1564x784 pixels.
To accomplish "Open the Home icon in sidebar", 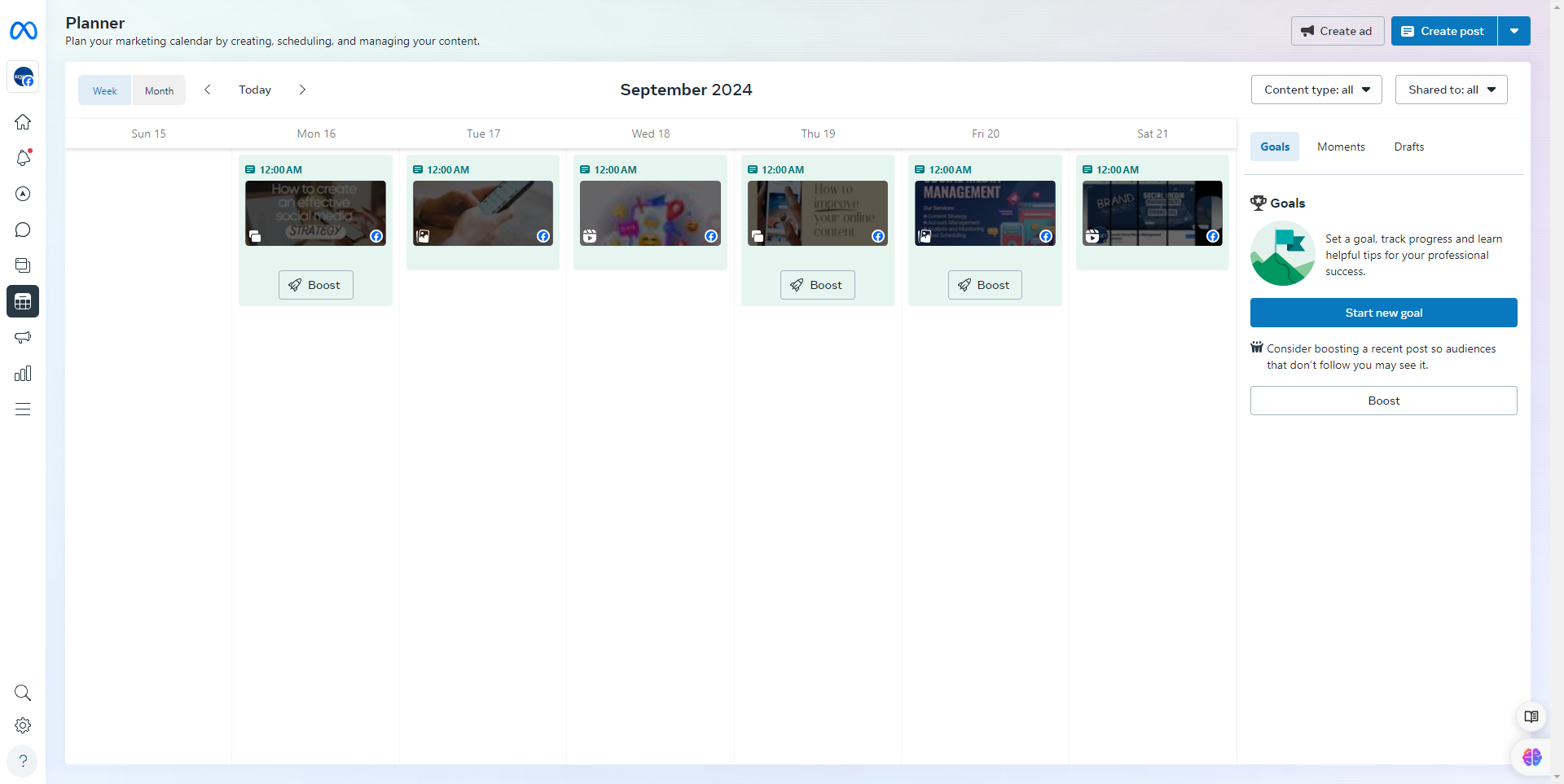I will [23, 122].
